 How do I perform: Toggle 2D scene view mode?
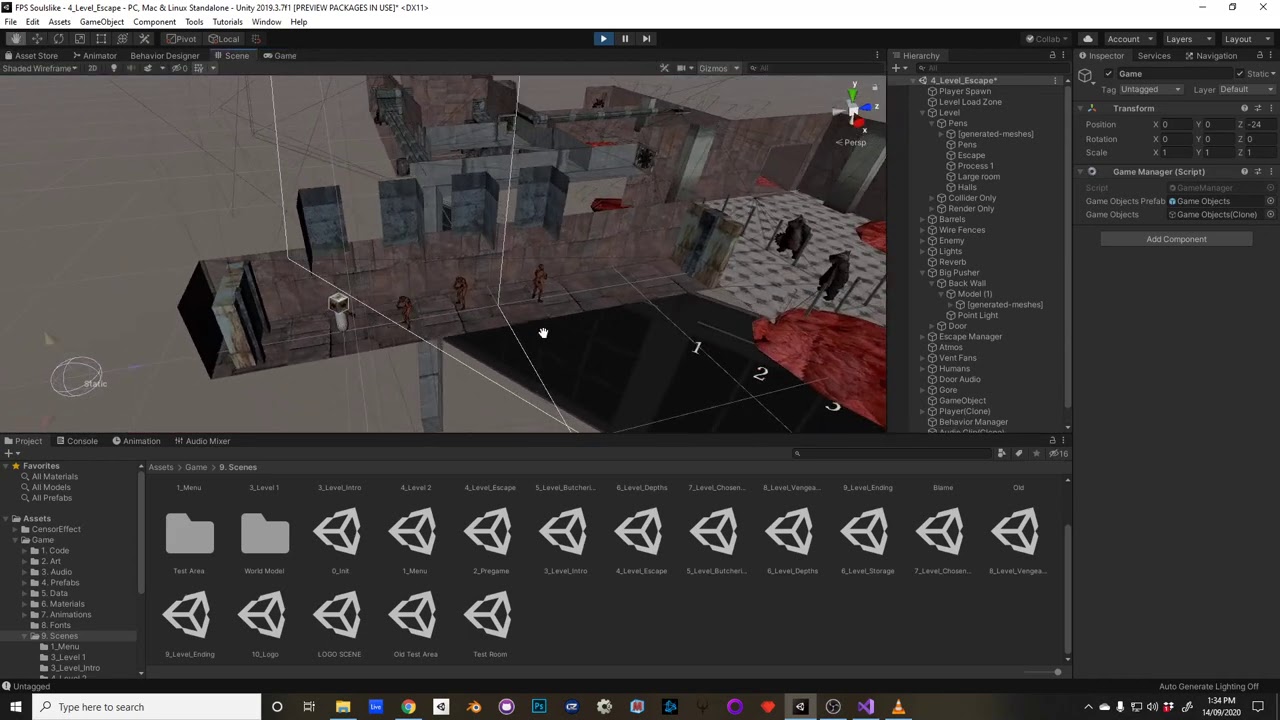(x=93, y=68)
